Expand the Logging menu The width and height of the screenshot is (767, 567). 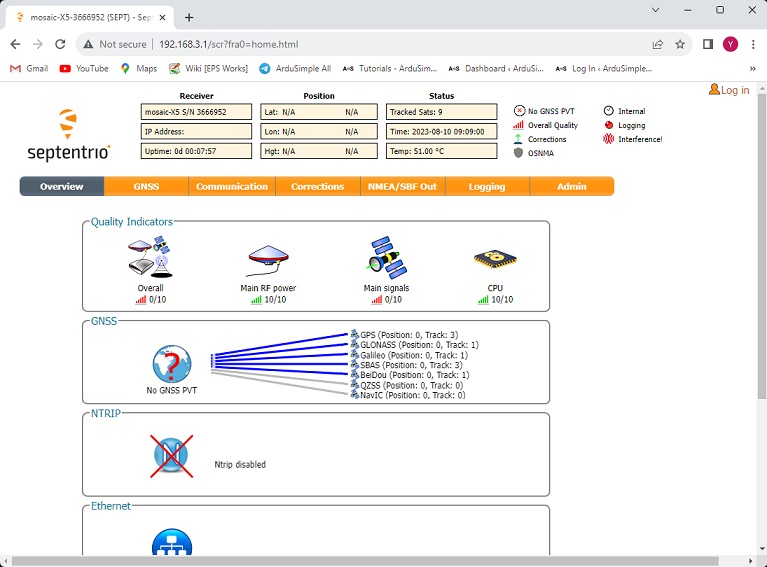point(487,186)
